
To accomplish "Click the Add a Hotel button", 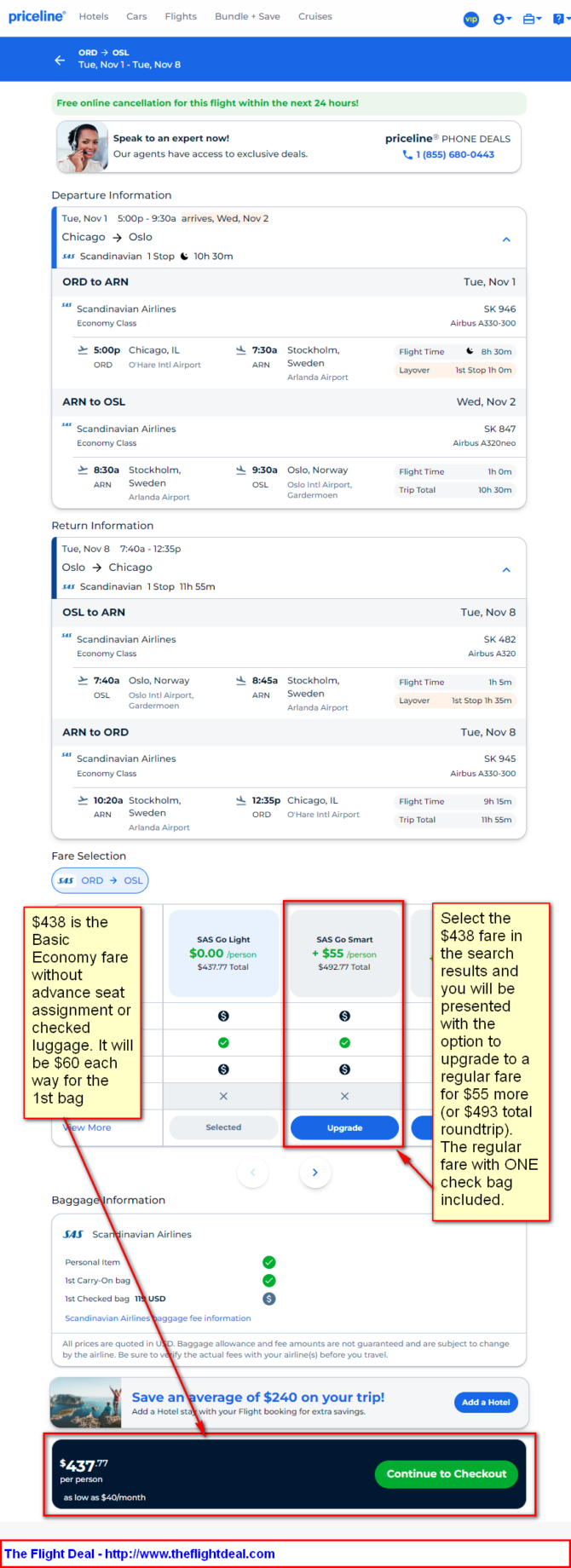I will point(486,1402).
